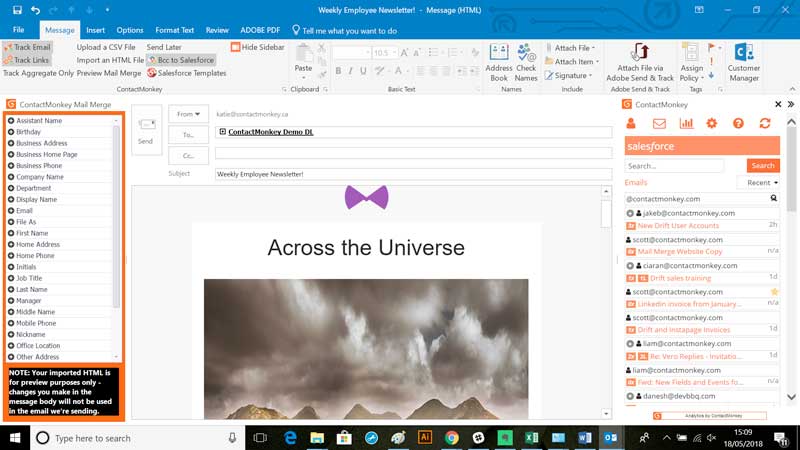Expand ContactMonkey Demo DL distribution list
800x450 pixels.
[x=222, y=132]
